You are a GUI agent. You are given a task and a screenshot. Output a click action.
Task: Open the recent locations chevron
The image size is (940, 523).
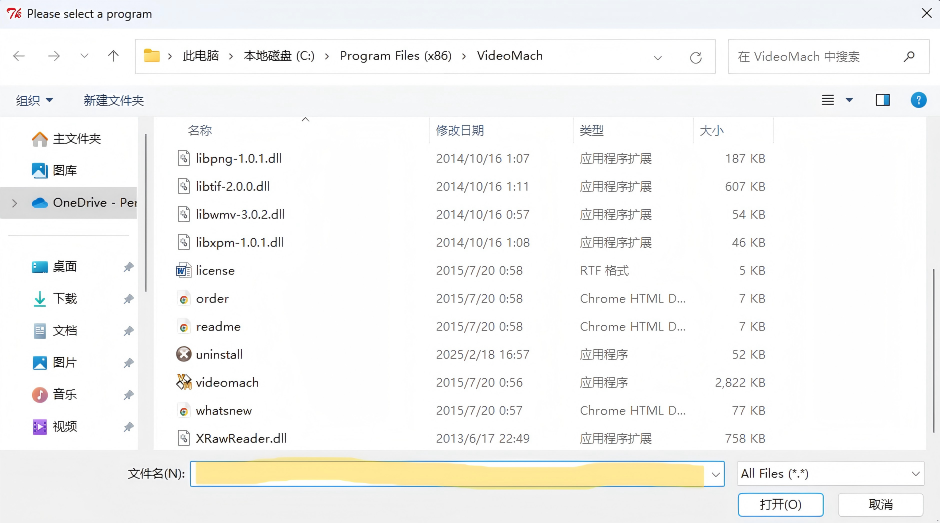click(84, 56)
